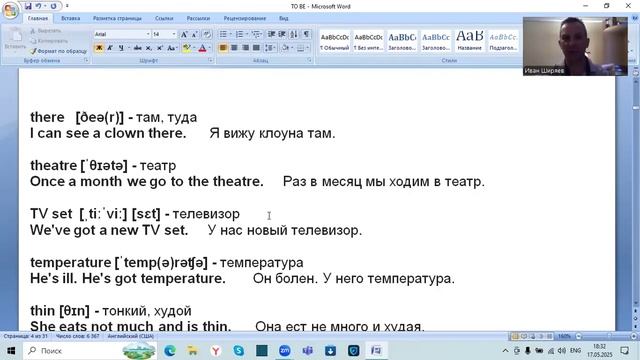Apply strikethrough formatting
The height and width of the screenshot is (360, 640).
138,48
